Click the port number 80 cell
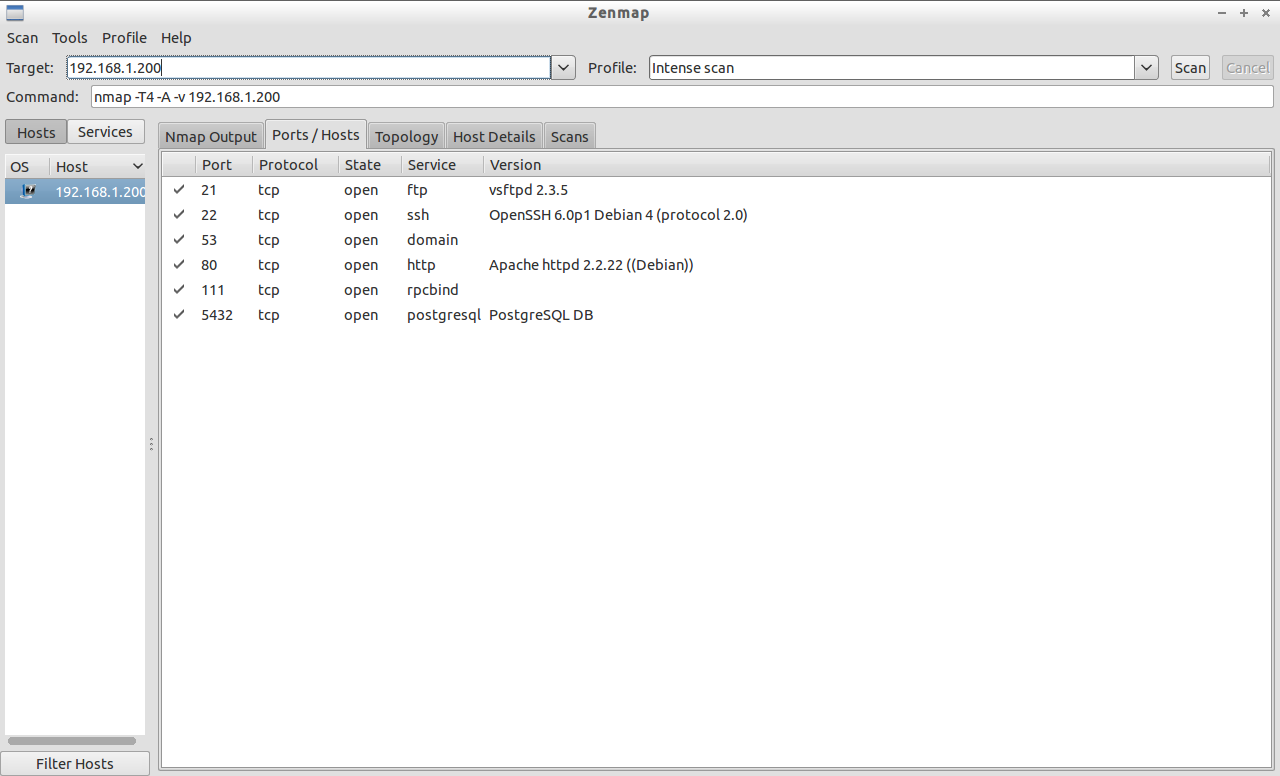The width and height of the screenshot is (1280, 776). point(209,264)
